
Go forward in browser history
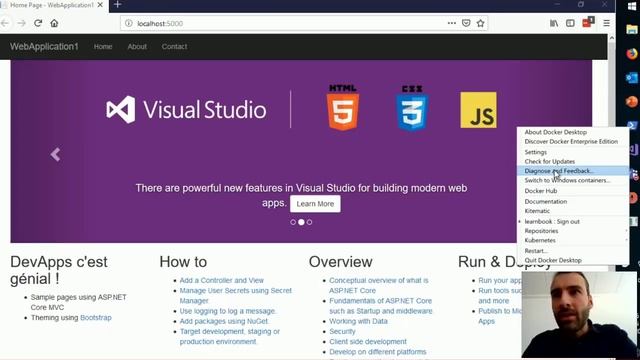pyautogui.click(x=22, y=23)
